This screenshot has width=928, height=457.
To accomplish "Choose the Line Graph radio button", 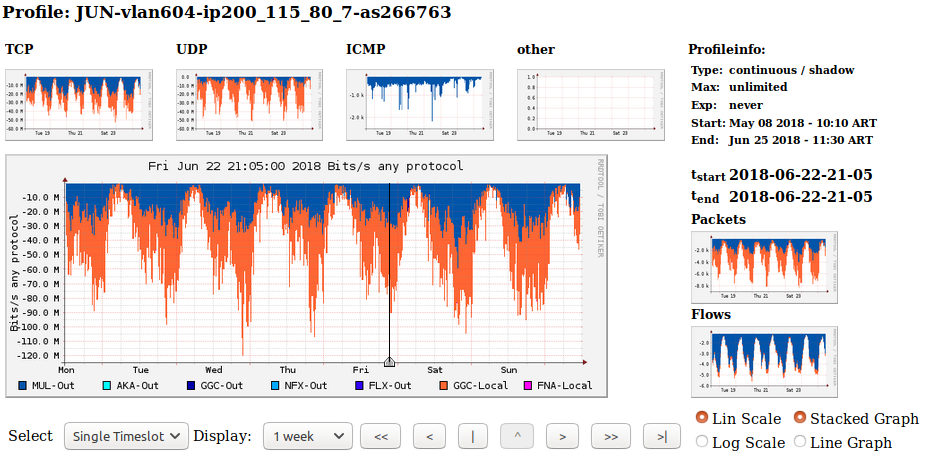I will [x=800, y=442].
